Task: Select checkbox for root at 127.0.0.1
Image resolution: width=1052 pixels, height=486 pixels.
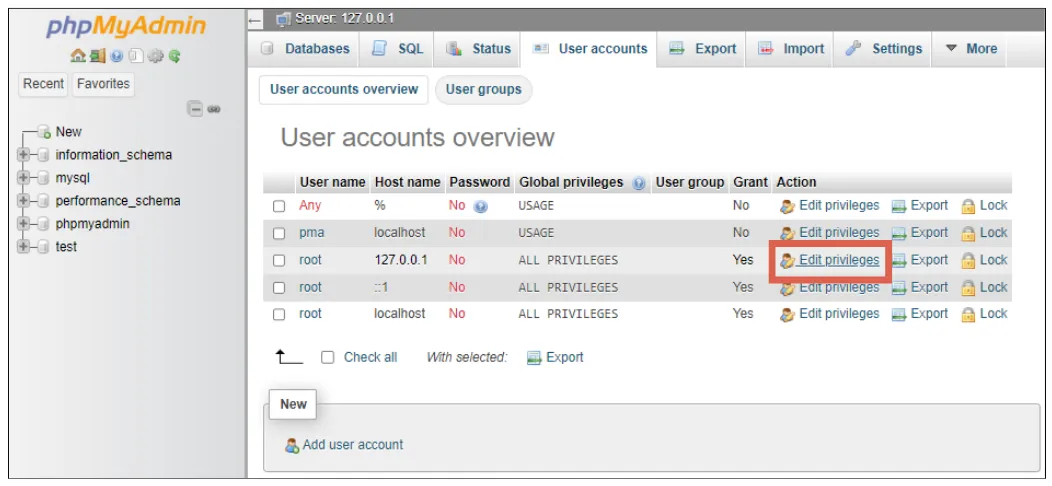Action: pos(279,260)
